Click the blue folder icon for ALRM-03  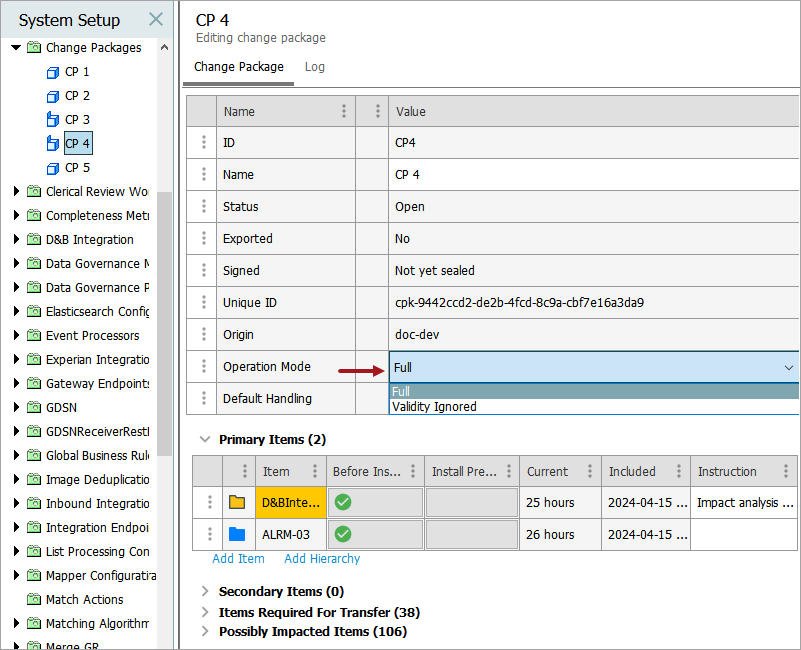pos(237,534)
